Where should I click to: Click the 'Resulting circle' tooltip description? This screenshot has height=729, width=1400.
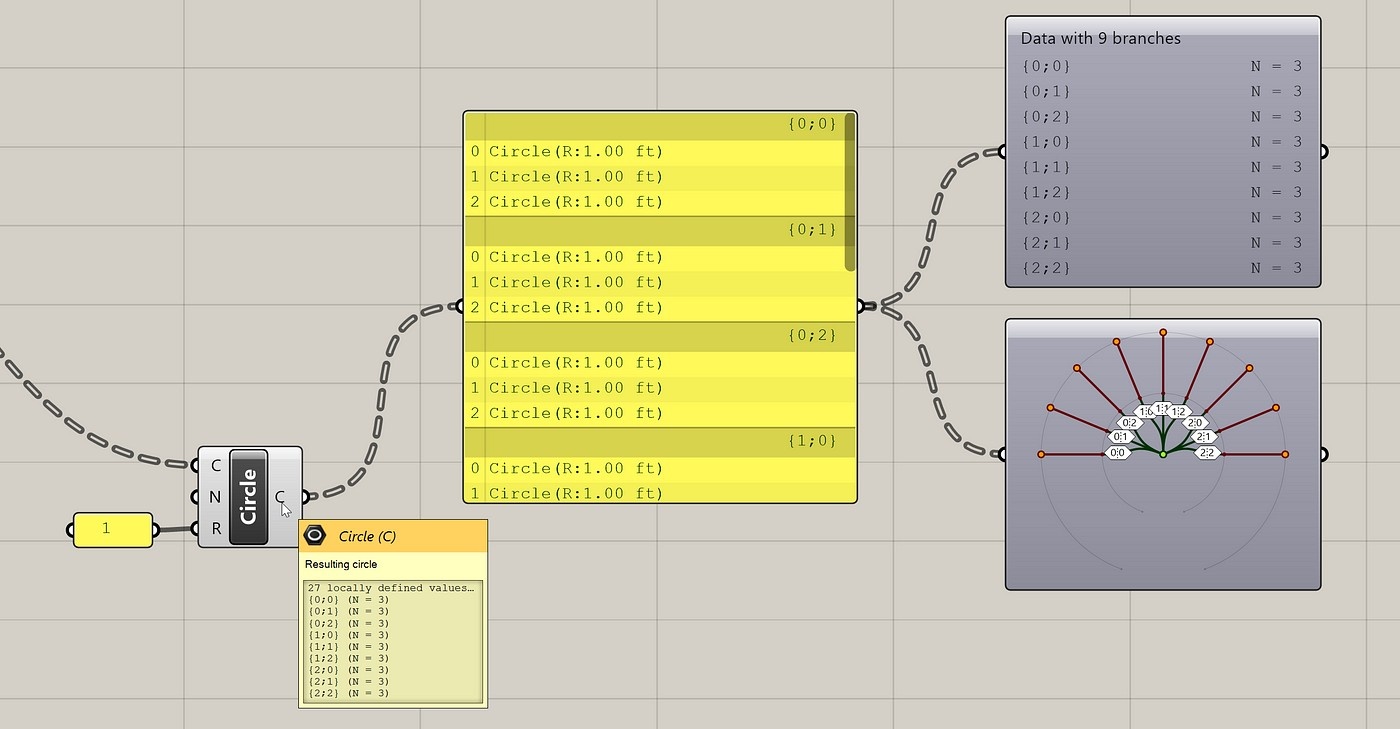pyautogui.click(x=341, y=564)
